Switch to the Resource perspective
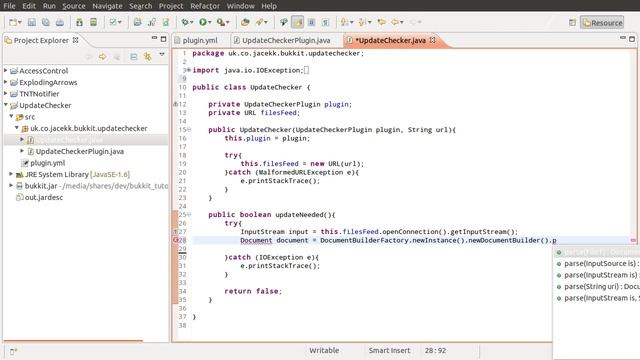This screenshot has height=360, width=640. click(x=602, y=23)
